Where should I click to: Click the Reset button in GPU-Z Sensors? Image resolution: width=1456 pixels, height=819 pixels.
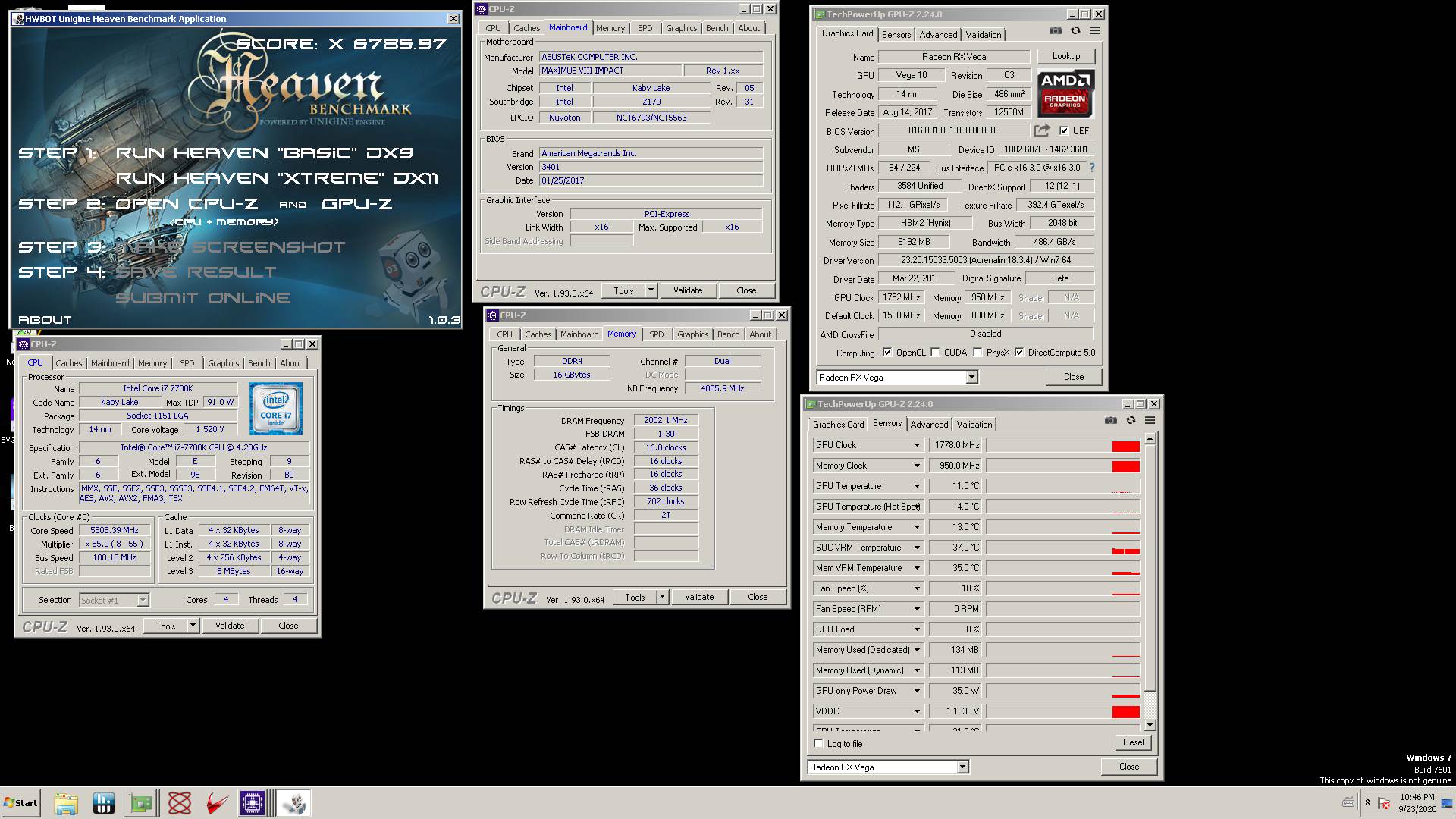pyautogui.click(x=1134, y=742)
